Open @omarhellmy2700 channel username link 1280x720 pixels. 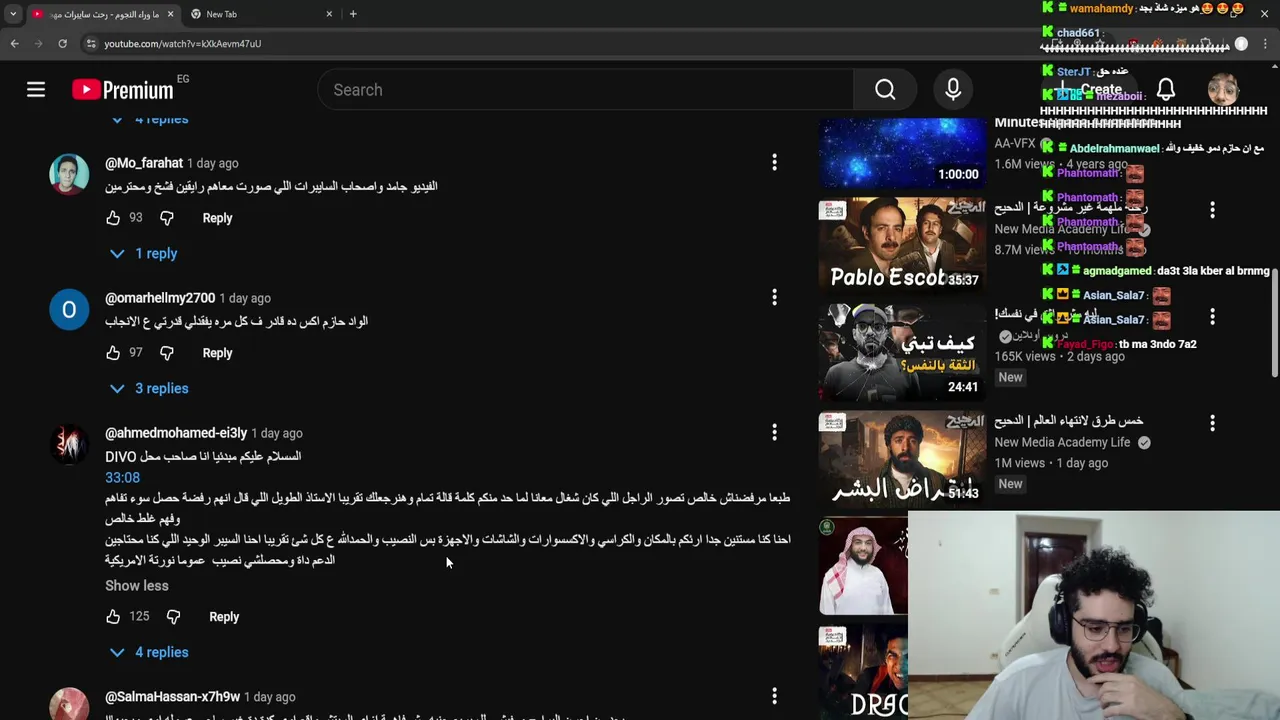pos(160,298)
